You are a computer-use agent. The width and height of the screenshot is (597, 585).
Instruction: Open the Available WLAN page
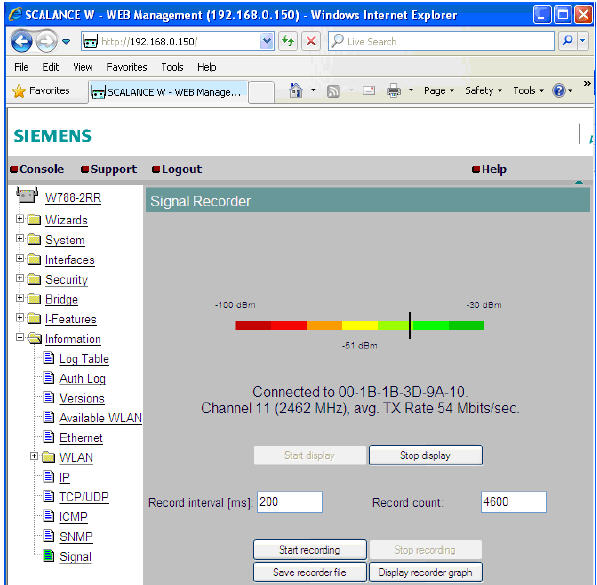click(x=101, y=418)
